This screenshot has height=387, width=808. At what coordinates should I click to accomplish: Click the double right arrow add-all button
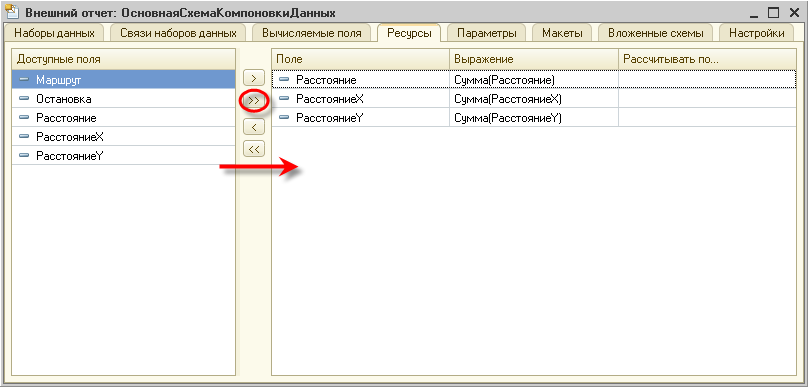point(254,101)
